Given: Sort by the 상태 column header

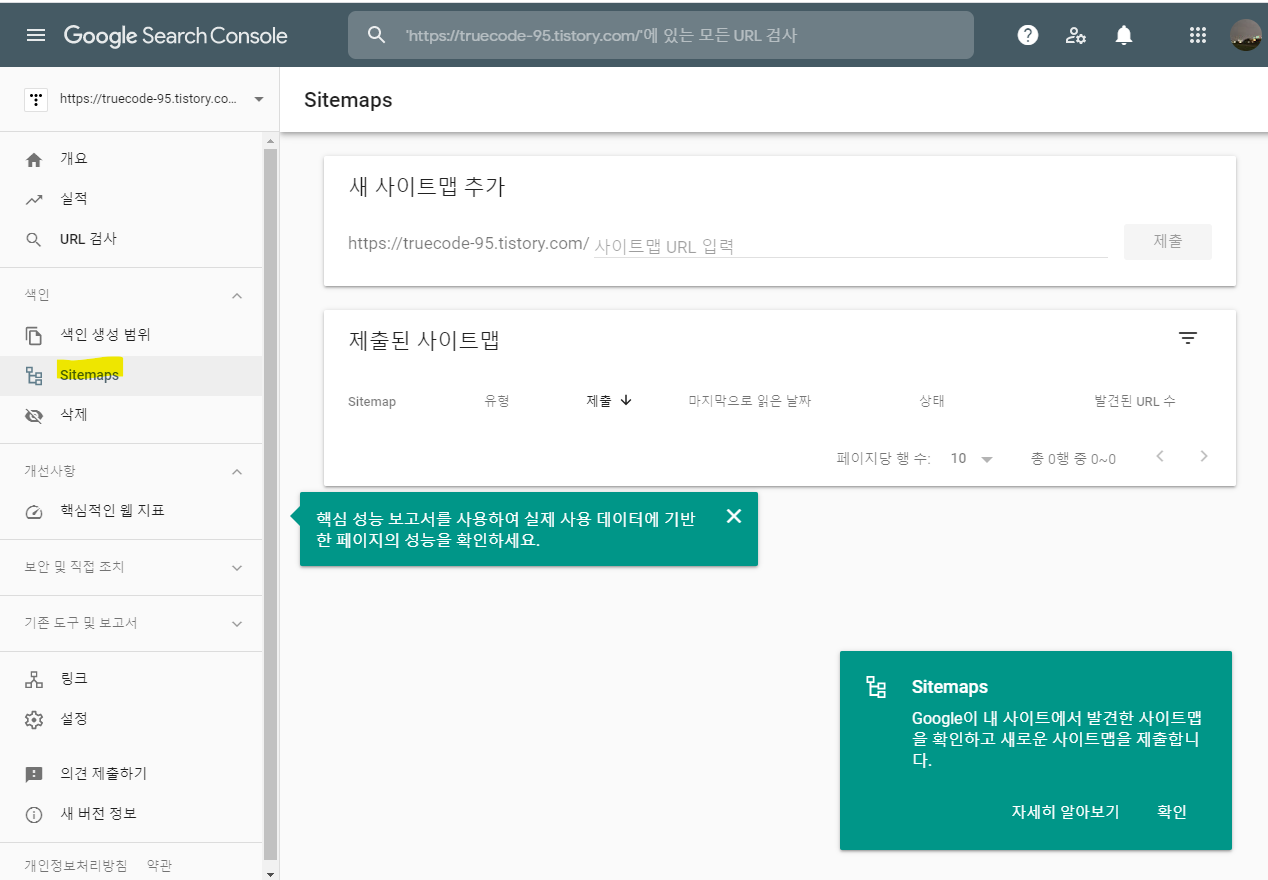Looking at the screenshot, I should pyautogui.click(x=932, y=401).
